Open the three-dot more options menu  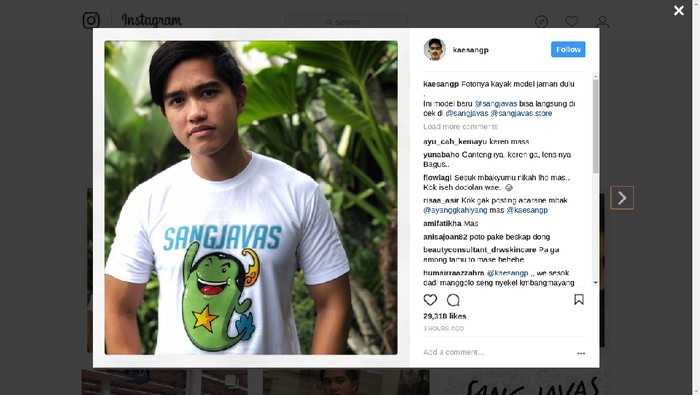(581, 353)
